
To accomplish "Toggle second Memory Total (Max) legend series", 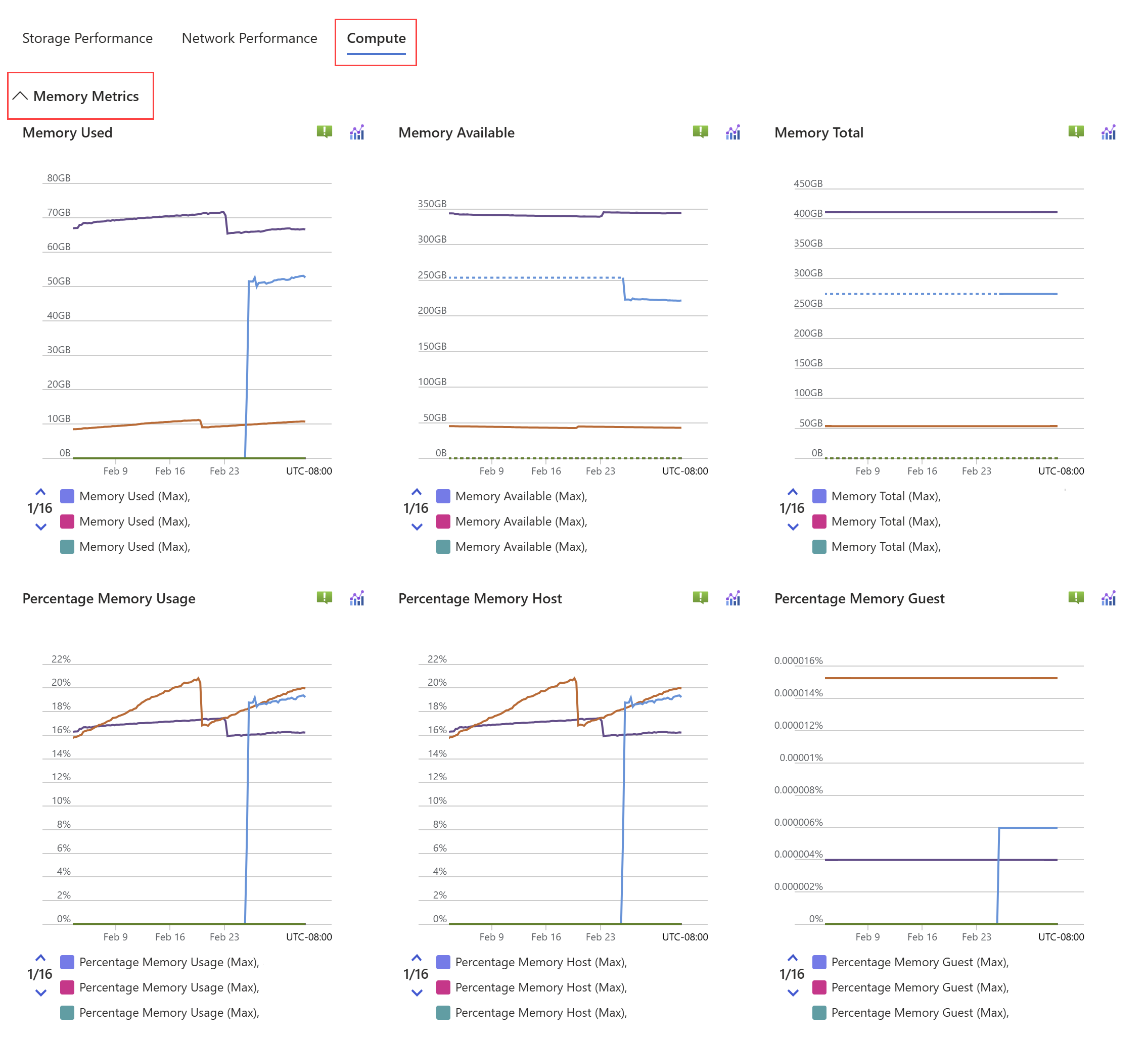I will pyautogui.click(x=886, y=522).
